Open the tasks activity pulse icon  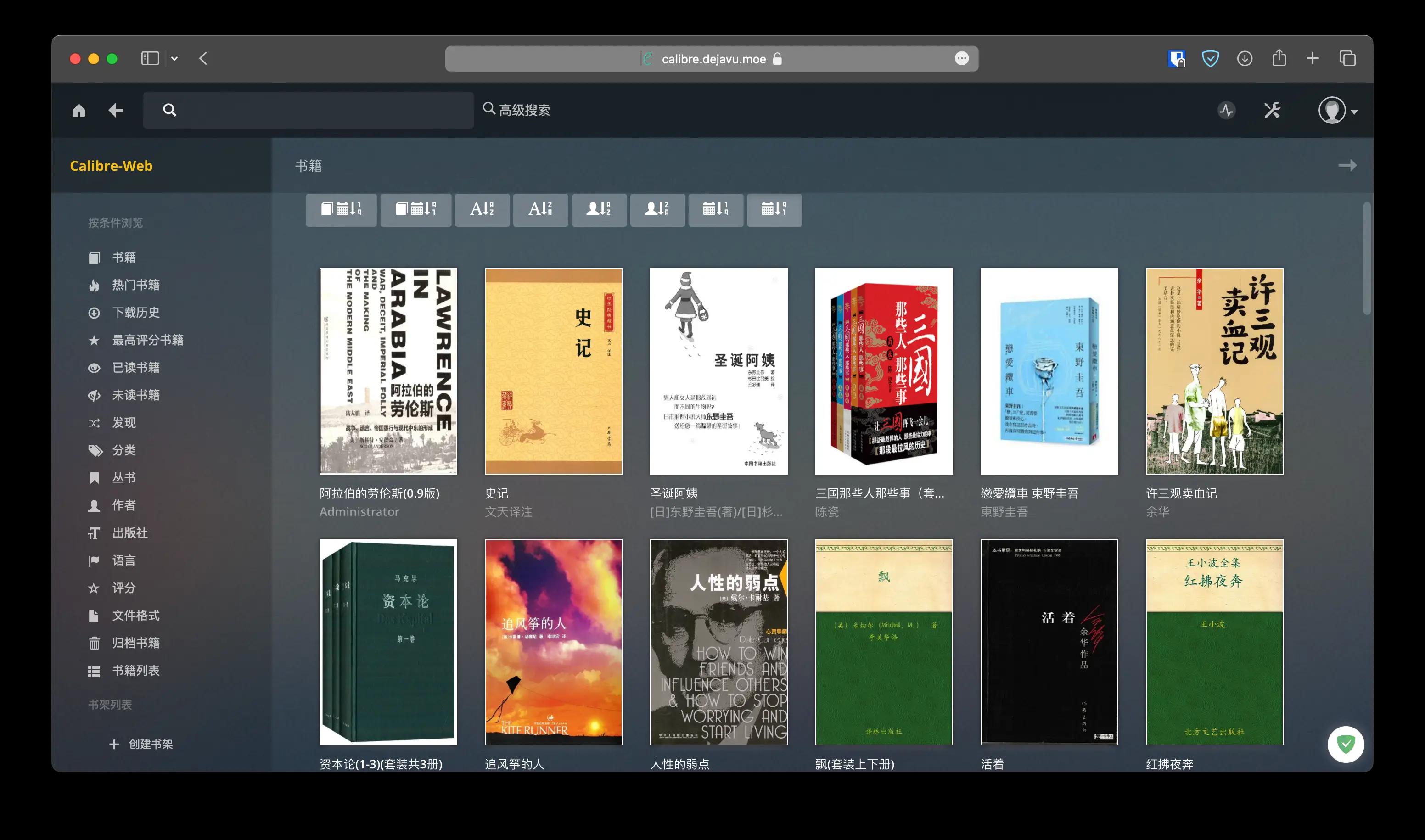[1226, 110]
